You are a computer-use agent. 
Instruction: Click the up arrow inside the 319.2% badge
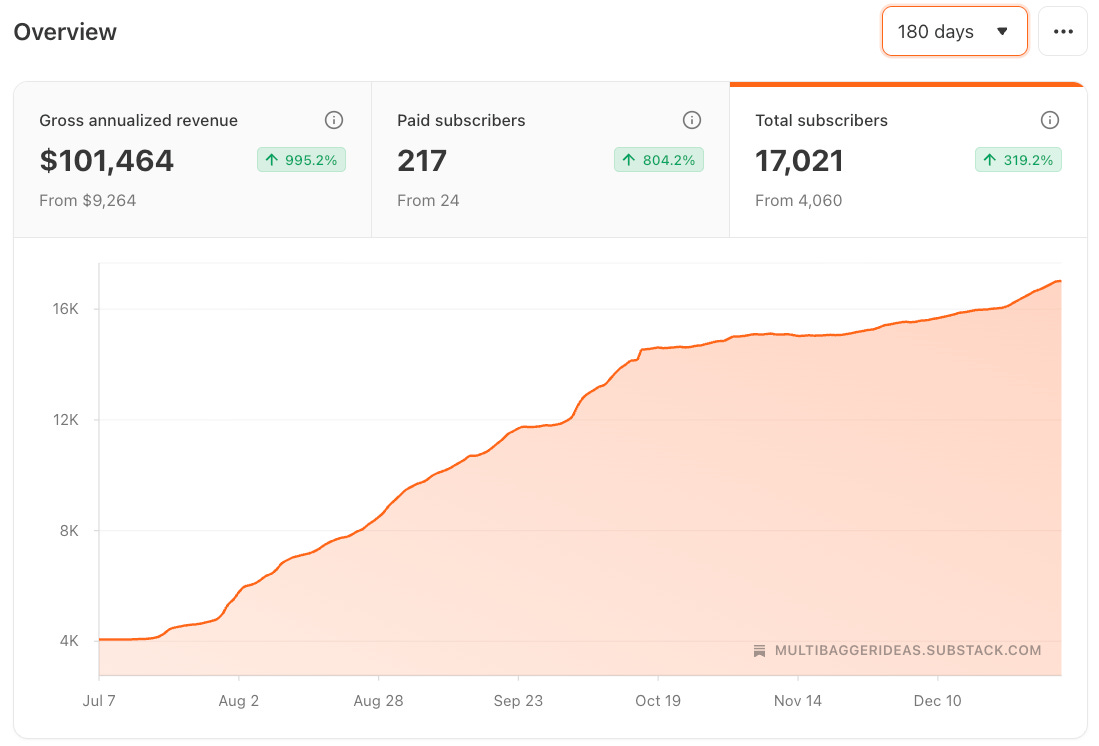point(988,159)
